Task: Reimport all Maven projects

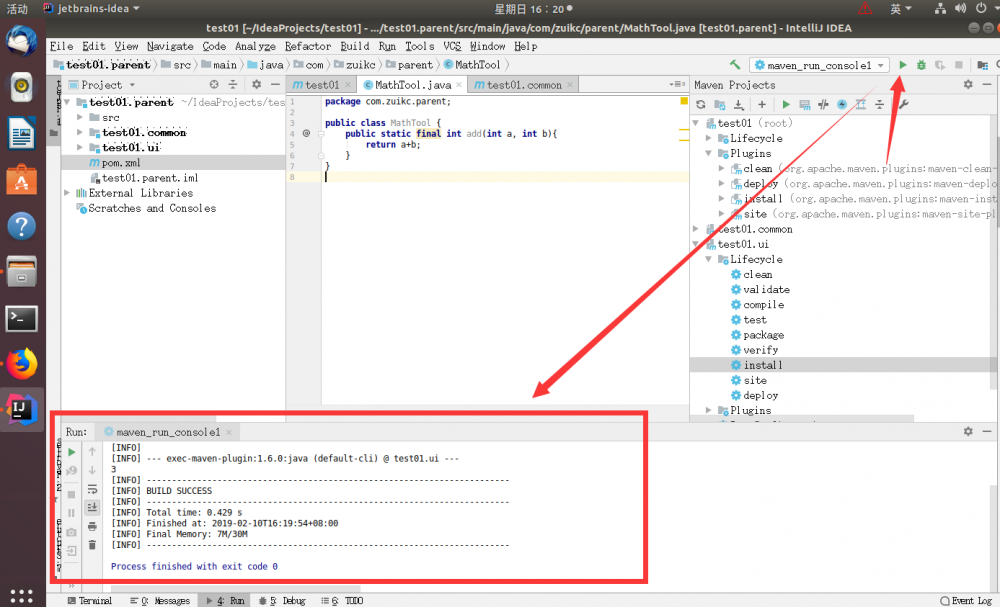Action: pyautogui.click(x=701, y=104)
